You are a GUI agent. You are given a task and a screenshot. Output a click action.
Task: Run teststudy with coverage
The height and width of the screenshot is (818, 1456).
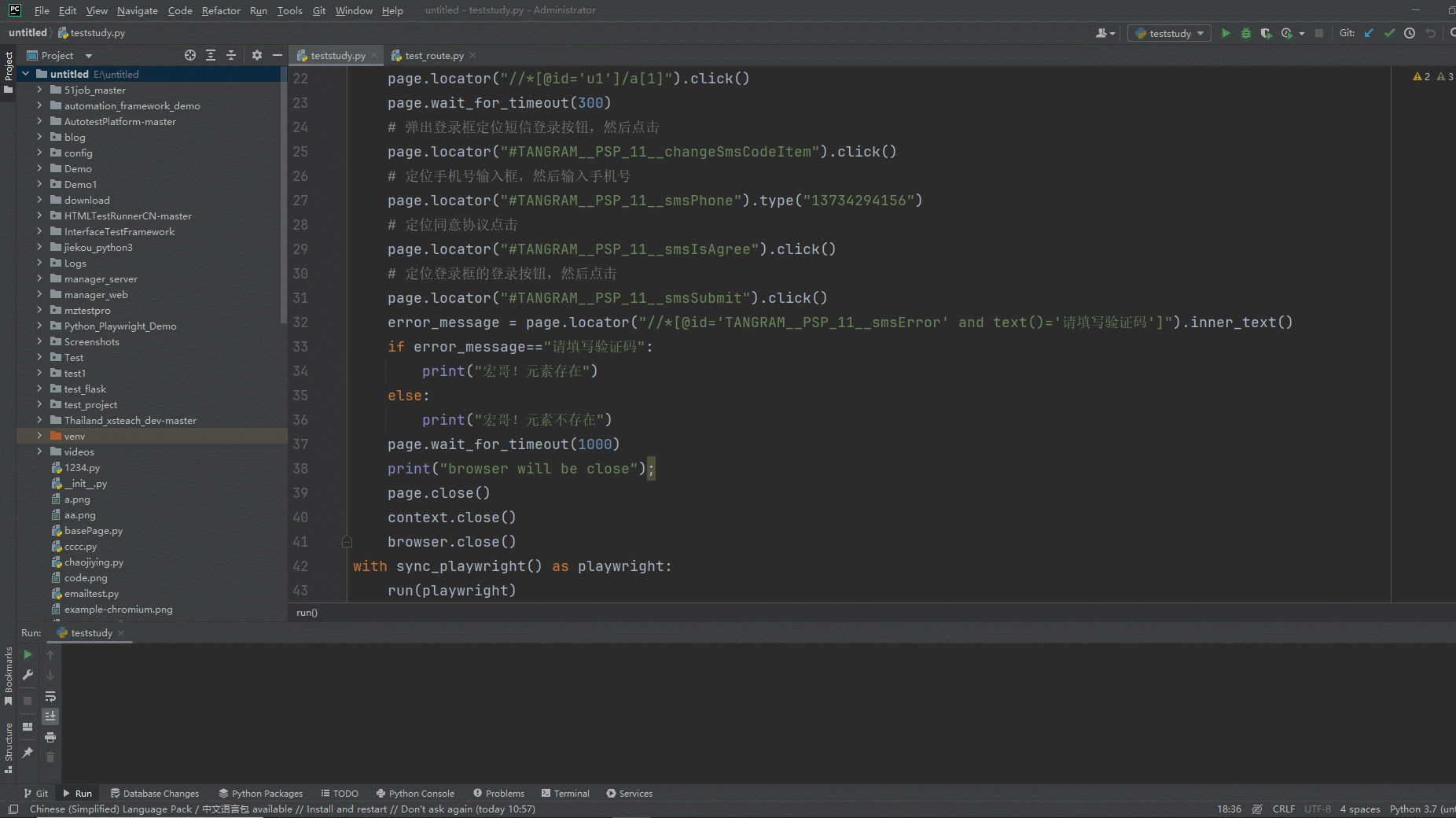pyautogui.click(x=1266, y=33)
